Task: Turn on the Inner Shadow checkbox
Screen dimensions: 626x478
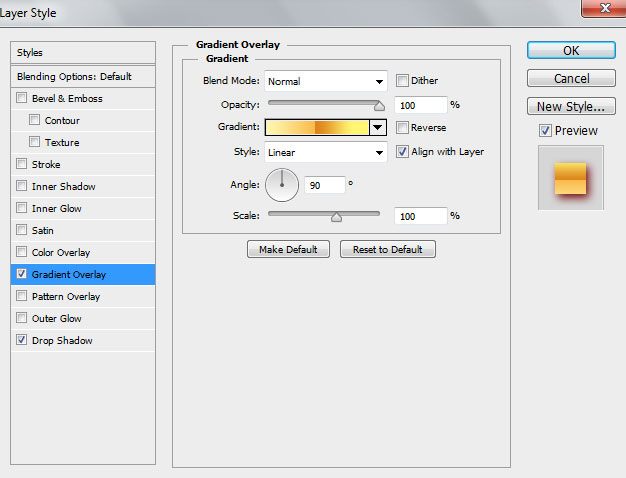Action: coord(22,186)
